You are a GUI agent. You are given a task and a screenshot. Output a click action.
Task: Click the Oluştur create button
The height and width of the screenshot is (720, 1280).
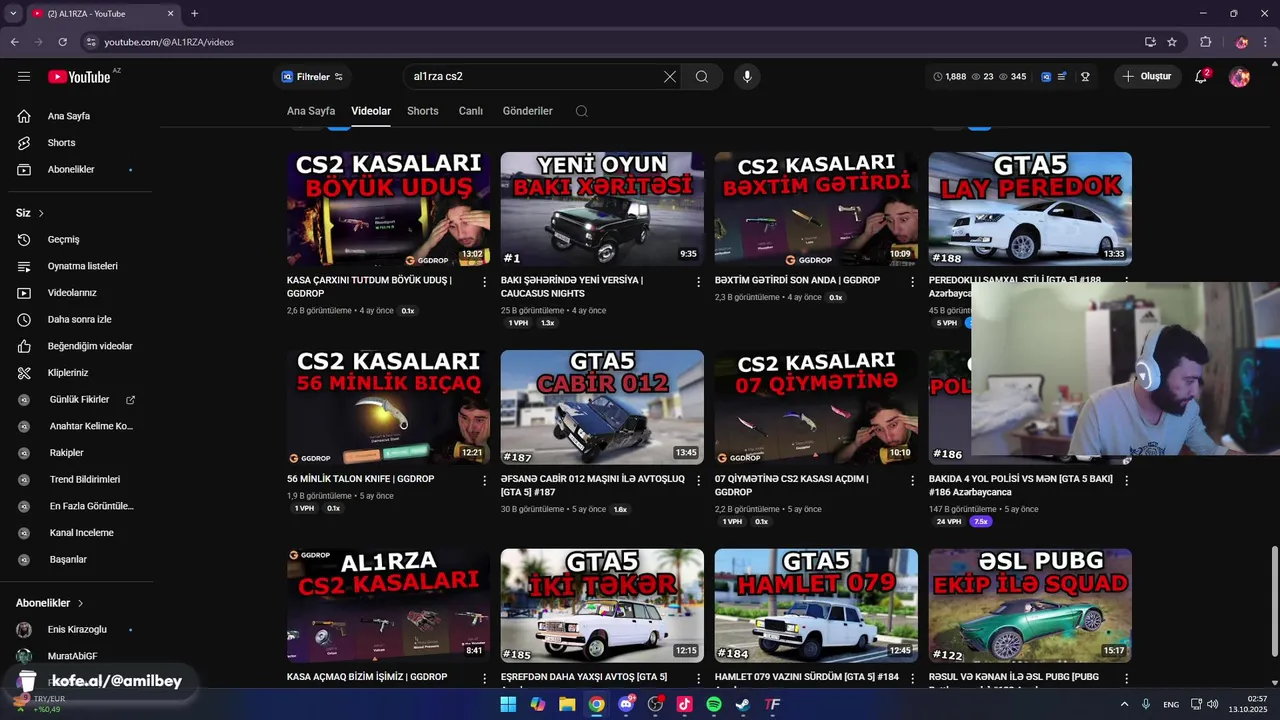(x=1147, y=77)
